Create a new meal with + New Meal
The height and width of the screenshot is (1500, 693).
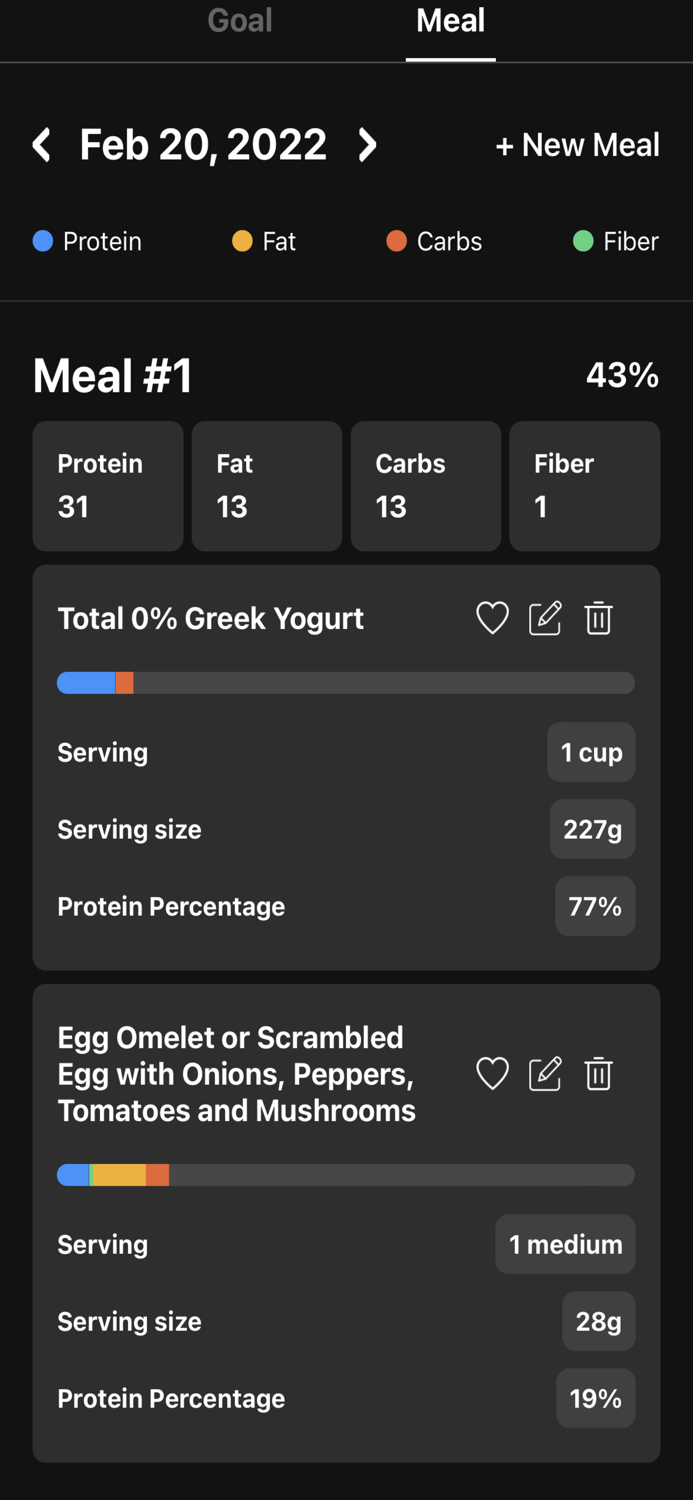click(x=577, y=144)
